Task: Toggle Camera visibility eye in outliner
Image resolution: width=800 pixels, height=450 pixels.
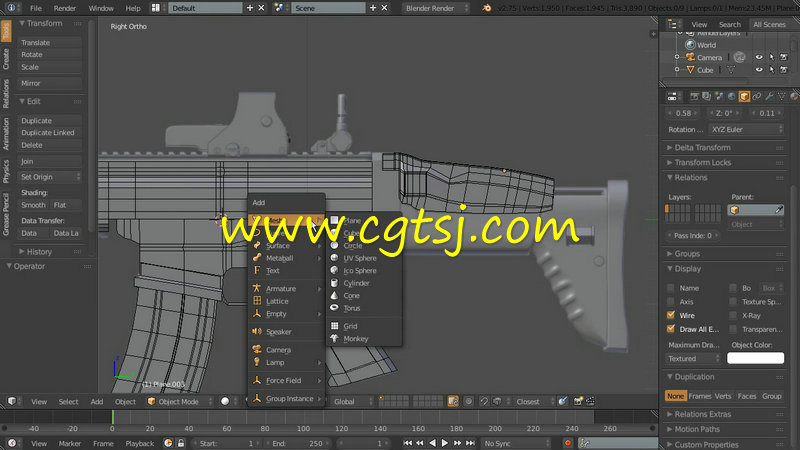Action: point(759,57)
